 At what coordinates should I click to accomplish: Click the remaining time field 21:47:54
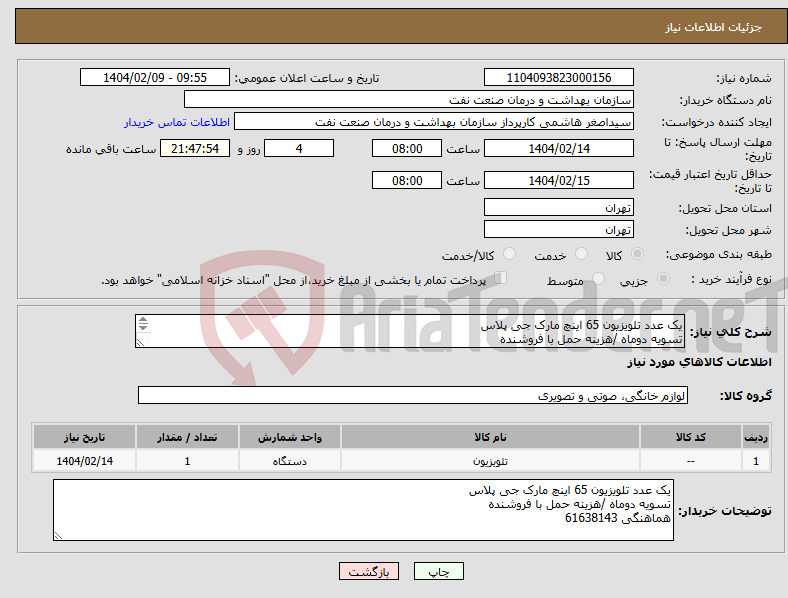(x=195, y=148)
